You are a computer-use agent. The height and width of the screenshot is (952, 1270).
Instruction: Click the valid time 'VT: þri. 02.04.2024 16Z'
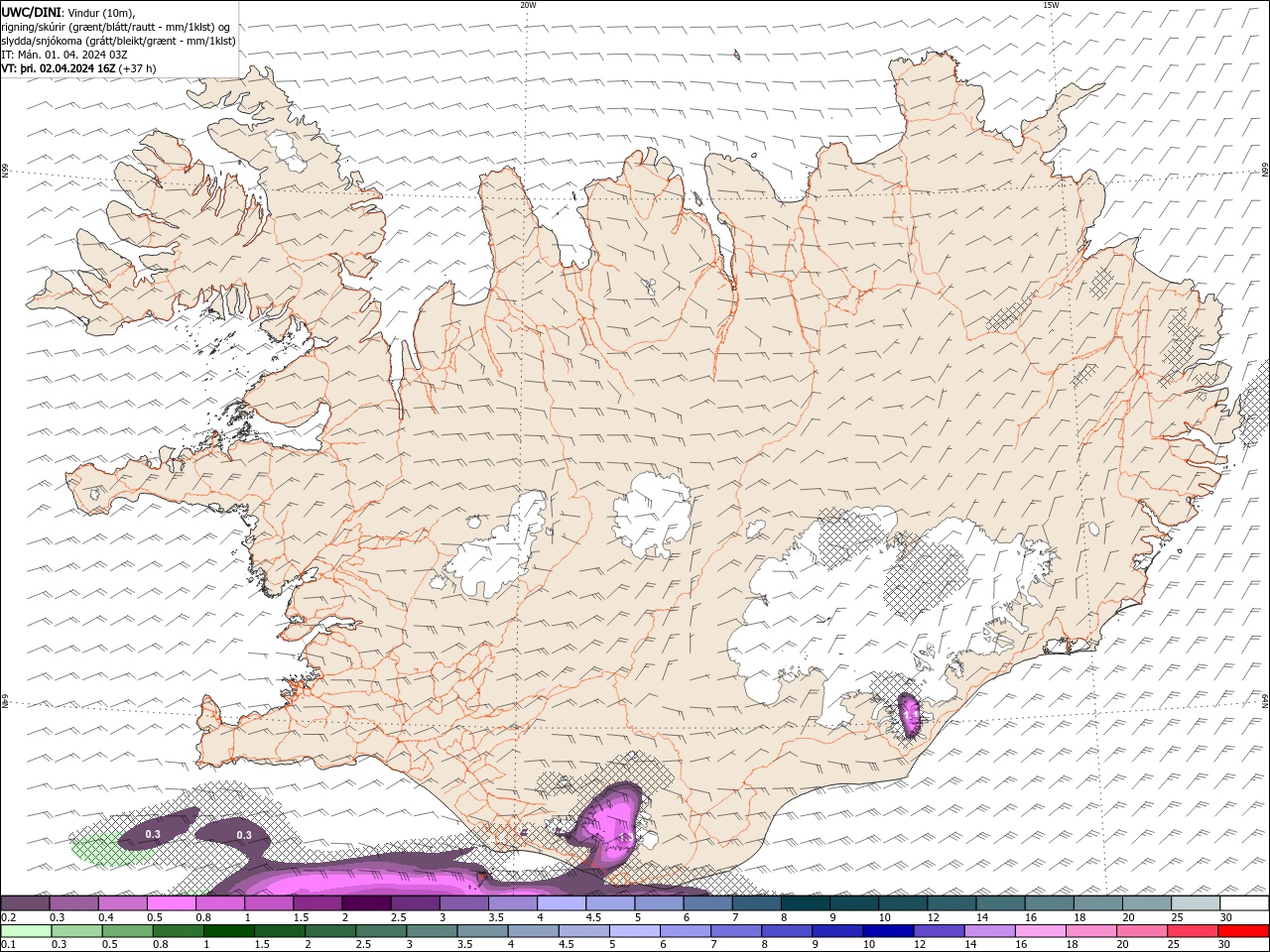coord(59,68)
